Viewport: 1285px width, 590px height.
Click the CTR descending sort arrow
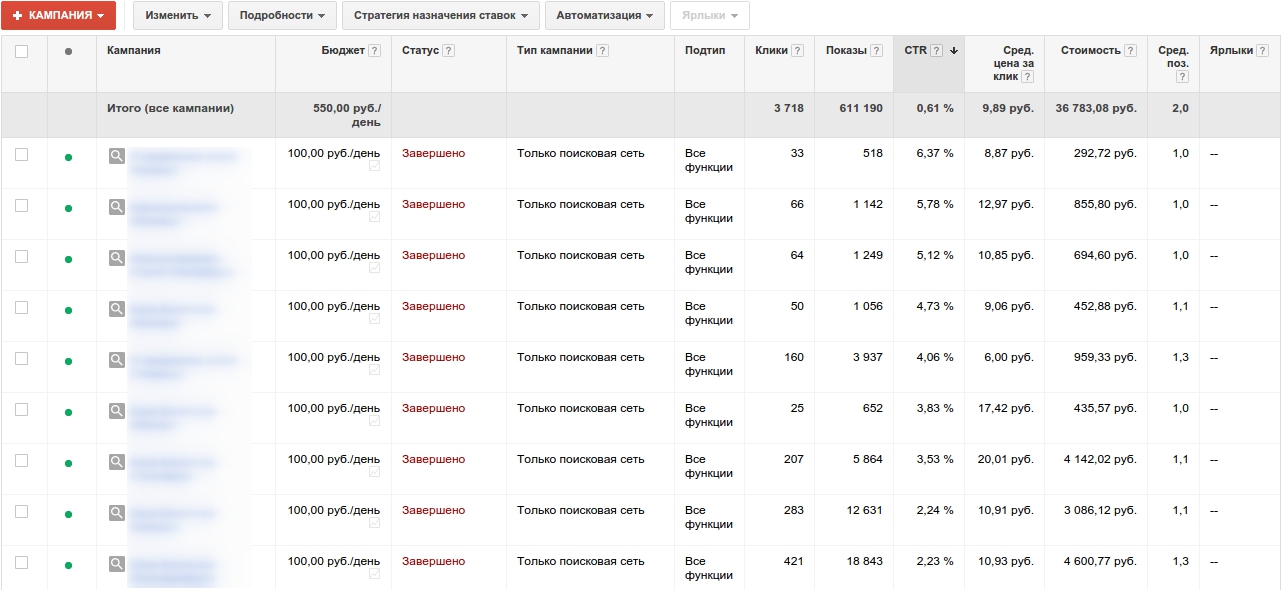tap(954, 51)
